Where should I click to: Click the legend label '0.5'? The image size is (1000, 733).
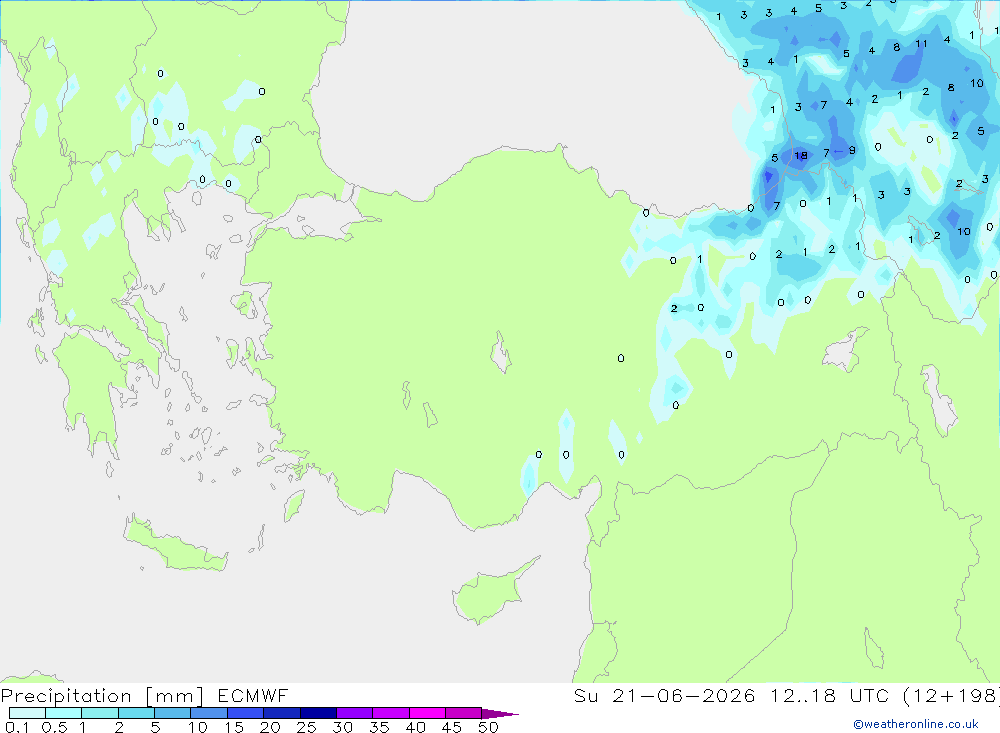pos(54,727)
